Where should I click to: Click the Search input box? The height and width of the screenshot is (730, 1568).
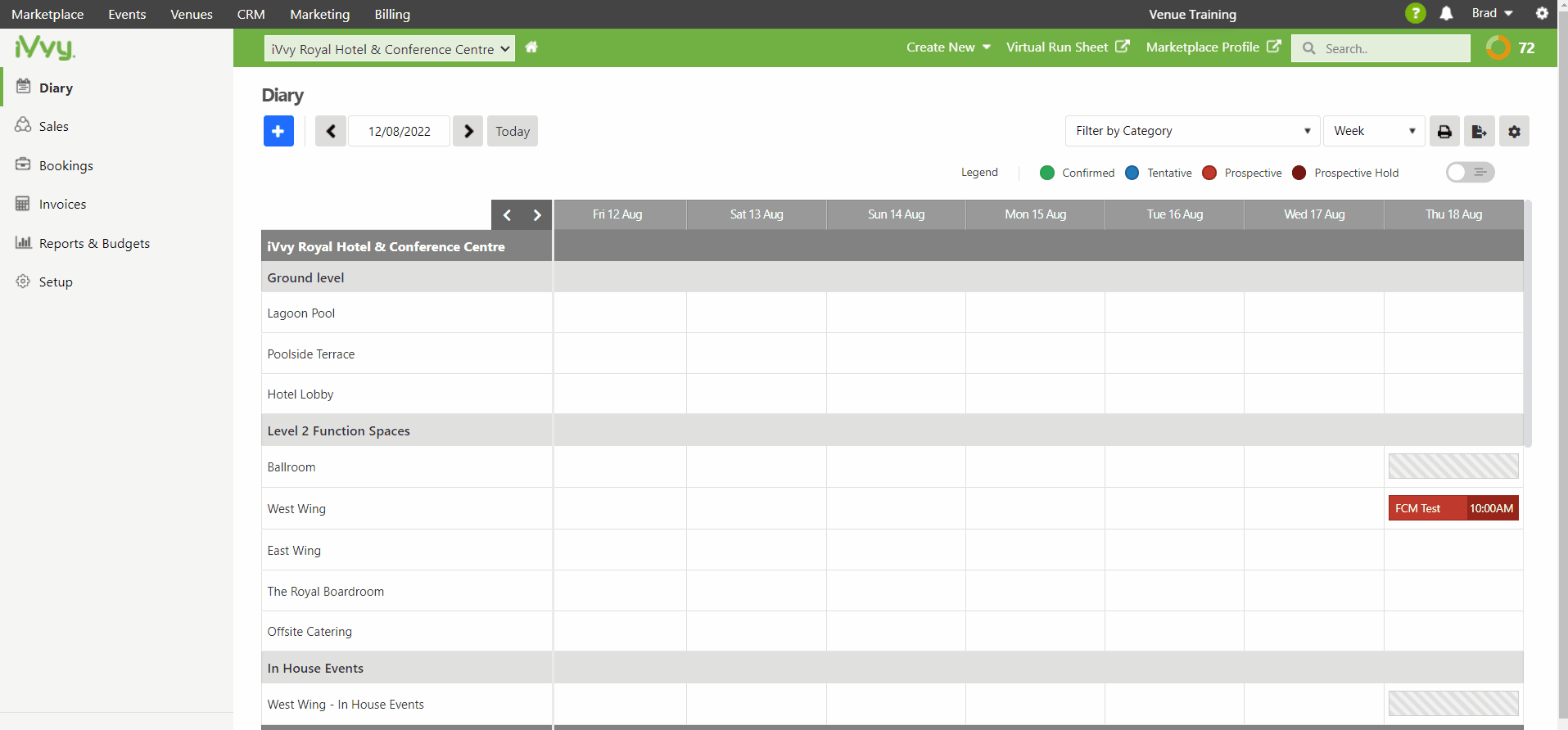coord(1380,48)
